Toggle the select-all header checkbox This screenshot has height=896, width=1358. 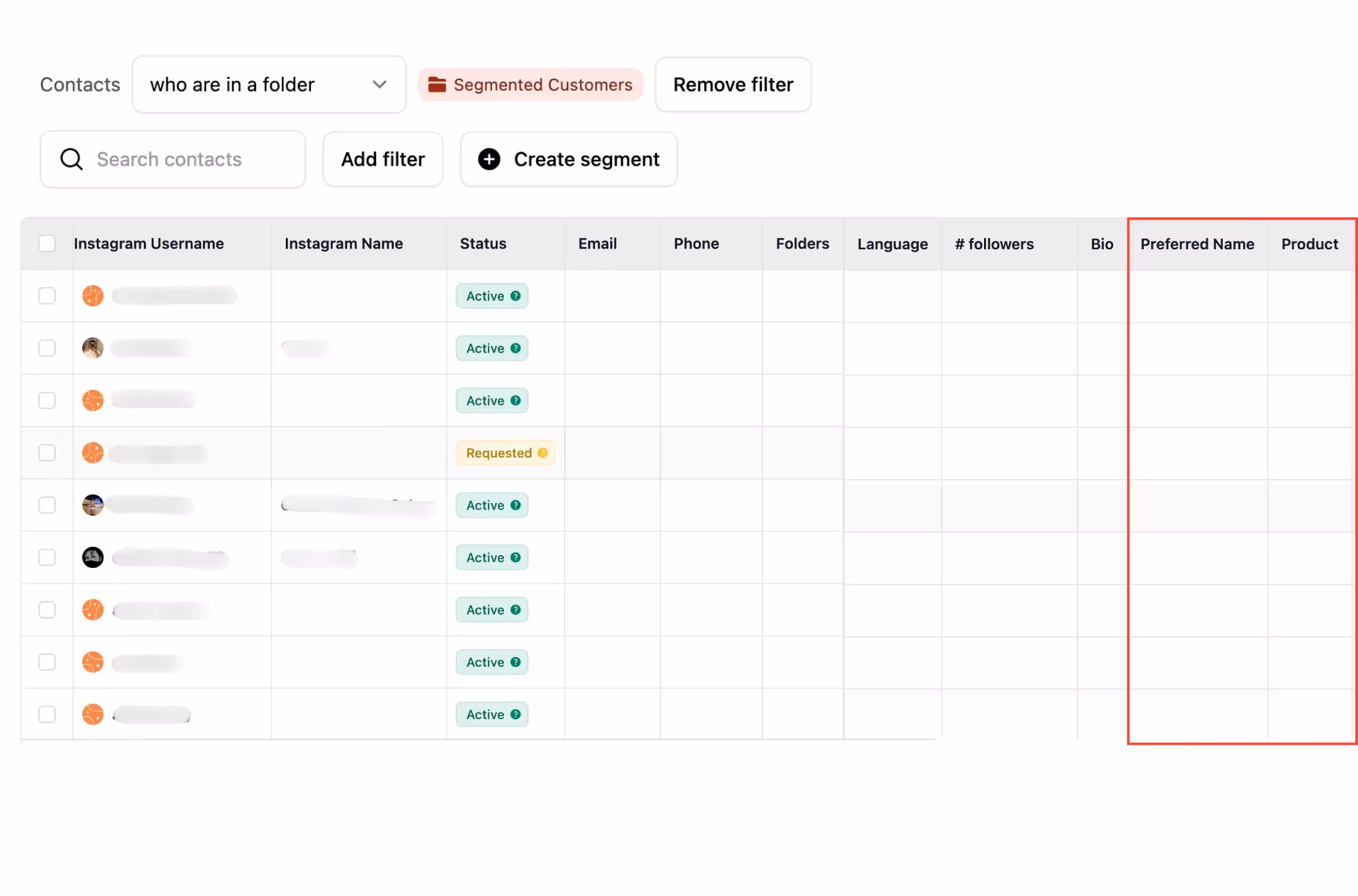[47, 243]
